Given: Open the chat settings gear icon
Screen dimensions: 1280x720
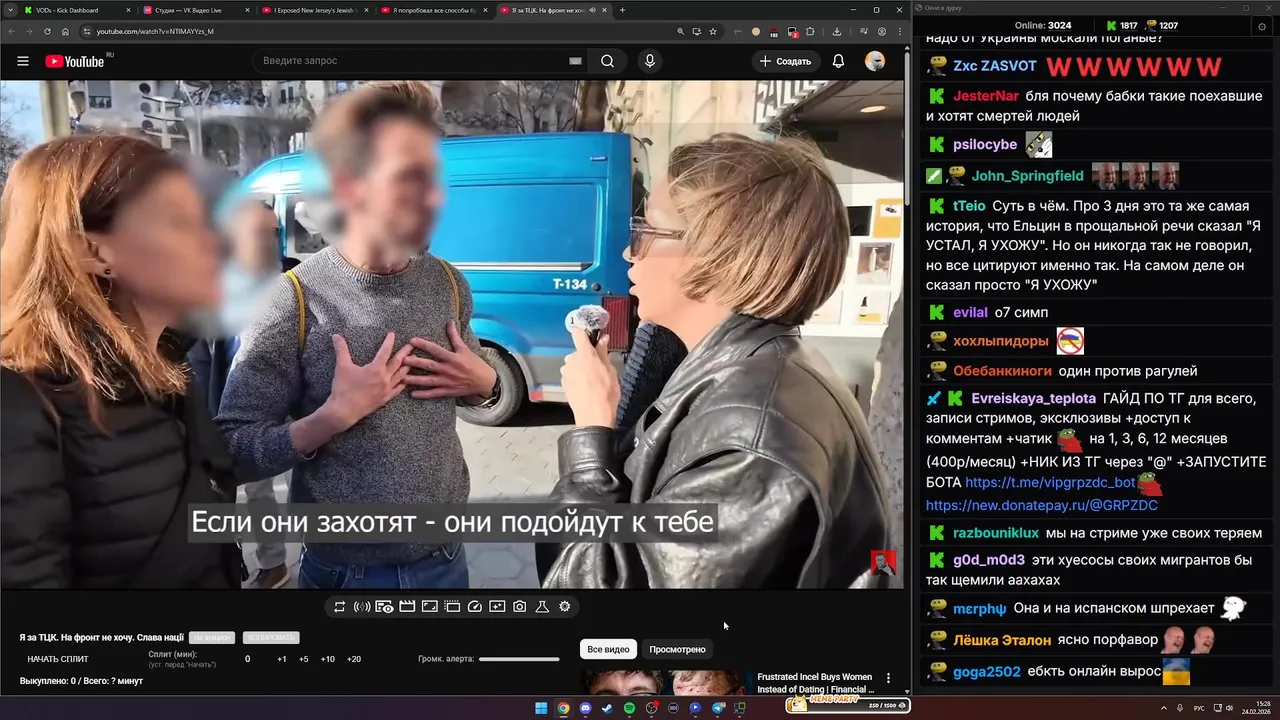Looking at the screenshot, I should (1261, 26).
